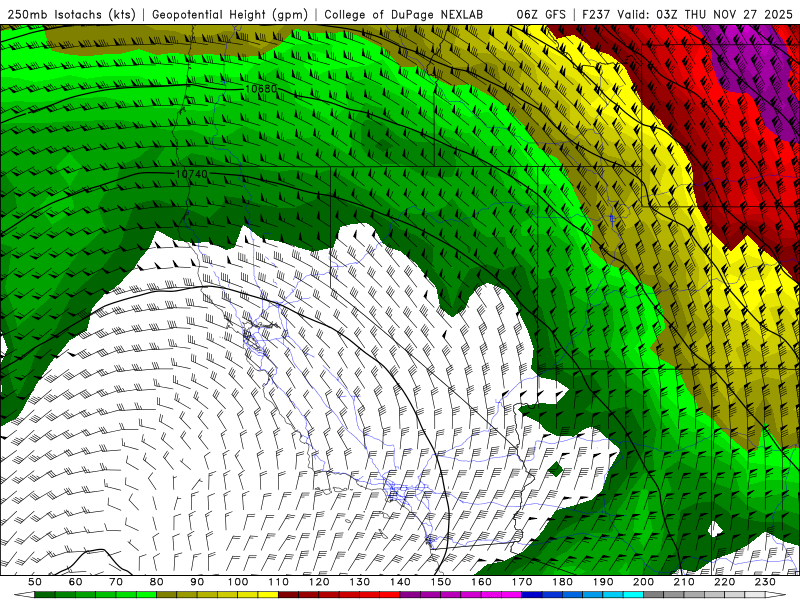
Task: Click the legend value 180
Action: coord(563,582)
